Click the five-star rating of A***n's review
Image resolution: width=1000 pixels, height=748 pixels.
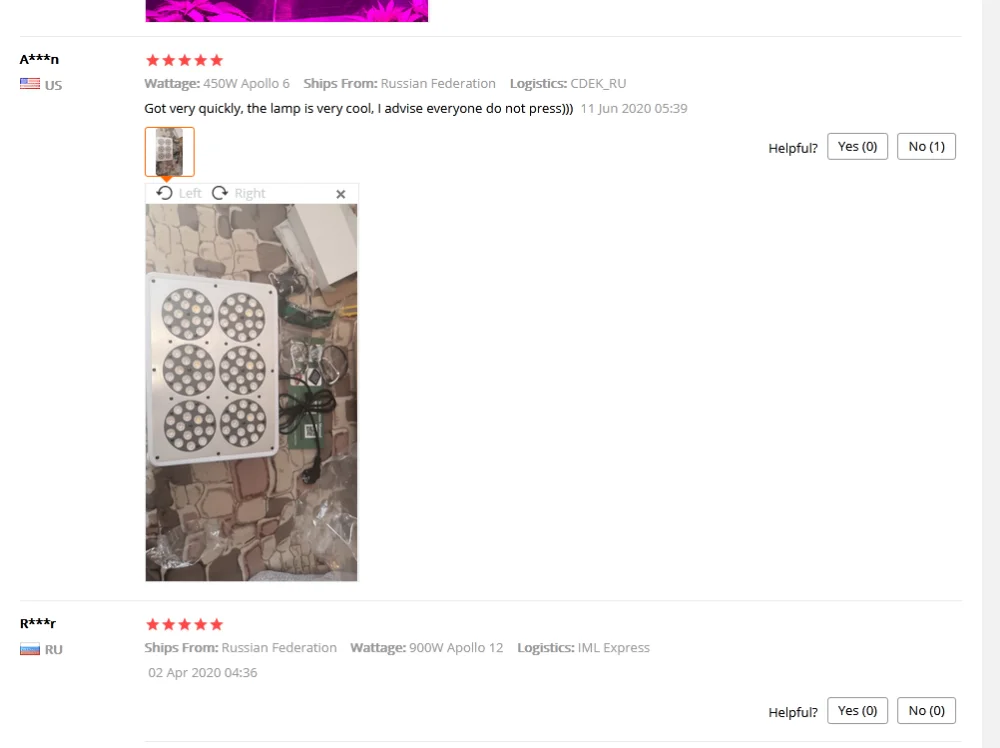coord(184,61)
